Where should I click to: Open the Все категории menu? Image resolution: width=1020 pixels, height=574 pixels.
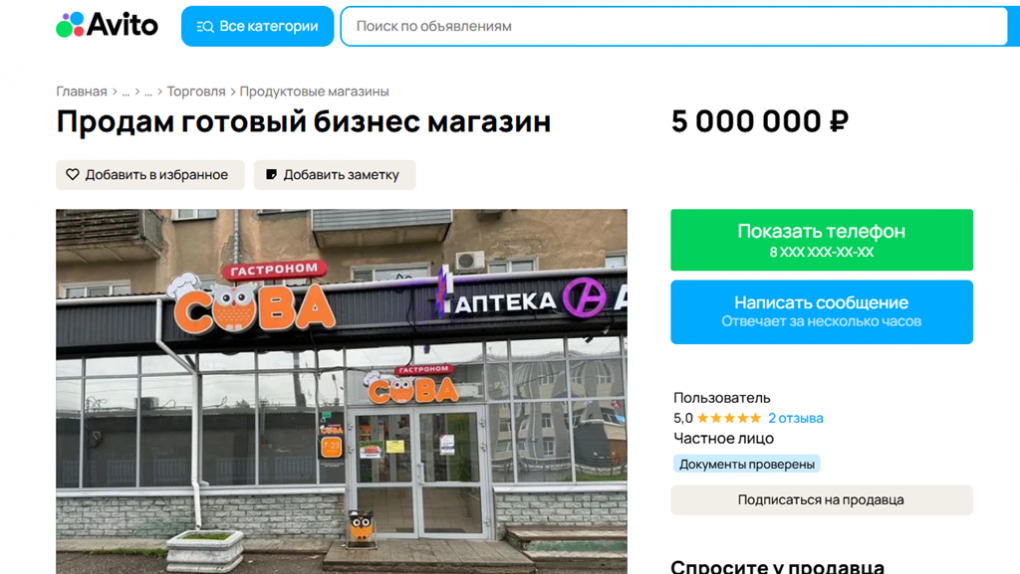point(258,26)
